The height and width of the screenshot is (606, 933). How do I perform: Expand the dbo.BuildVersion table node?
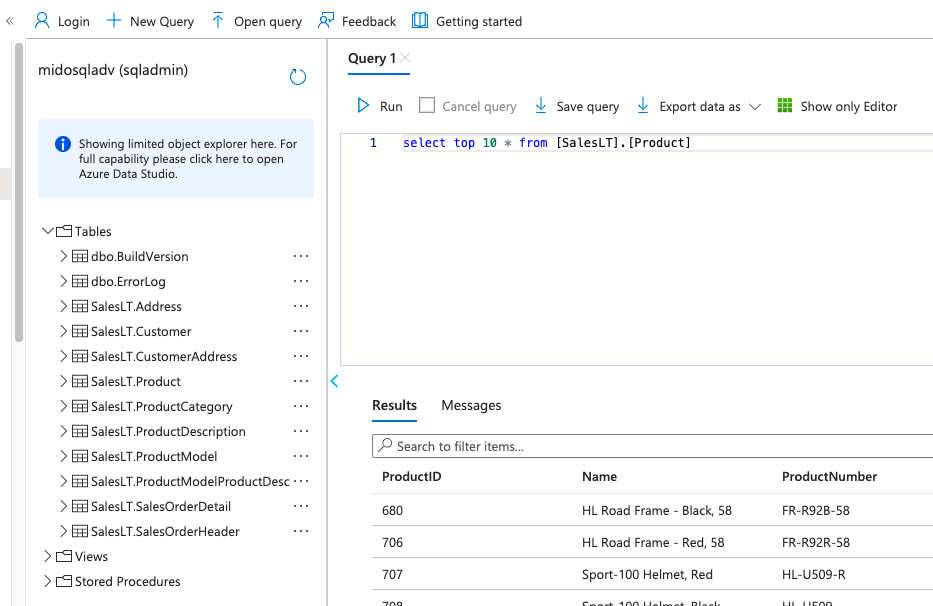(x=63, y=257)
